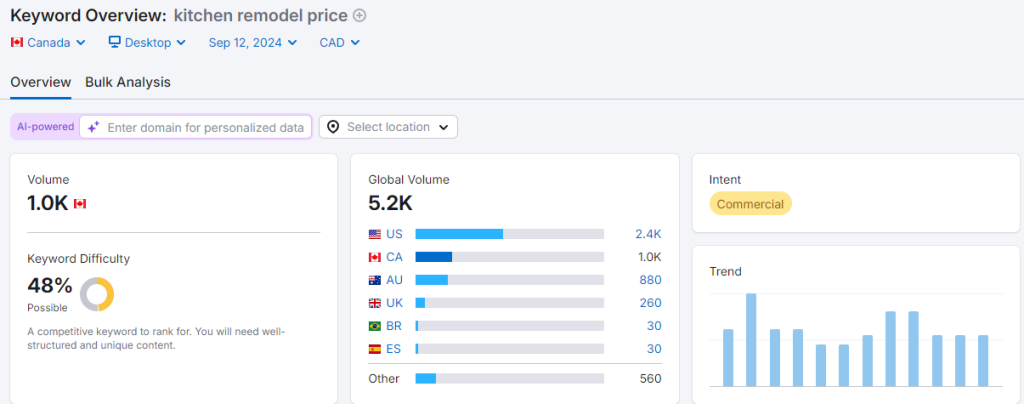Click the UK flag icon

pos(375,303)
